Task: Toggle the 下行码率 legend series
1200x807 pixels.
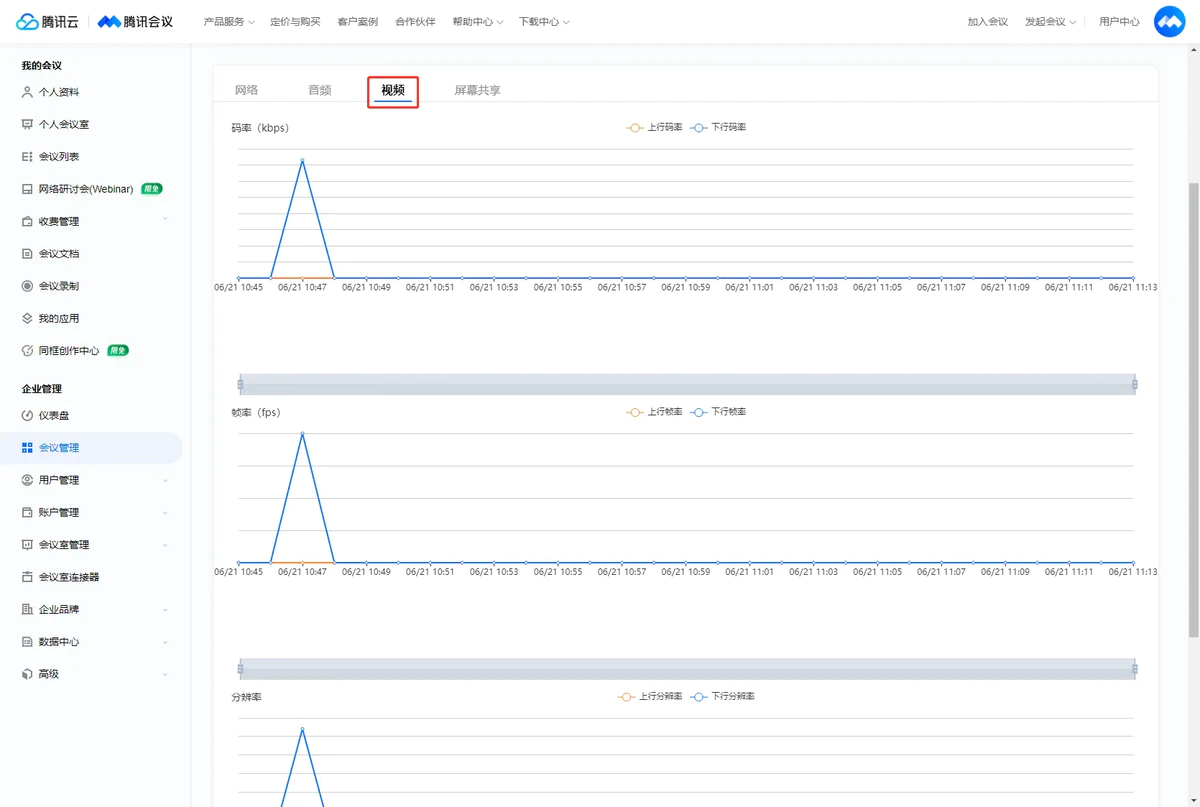Action: (718, 128)
